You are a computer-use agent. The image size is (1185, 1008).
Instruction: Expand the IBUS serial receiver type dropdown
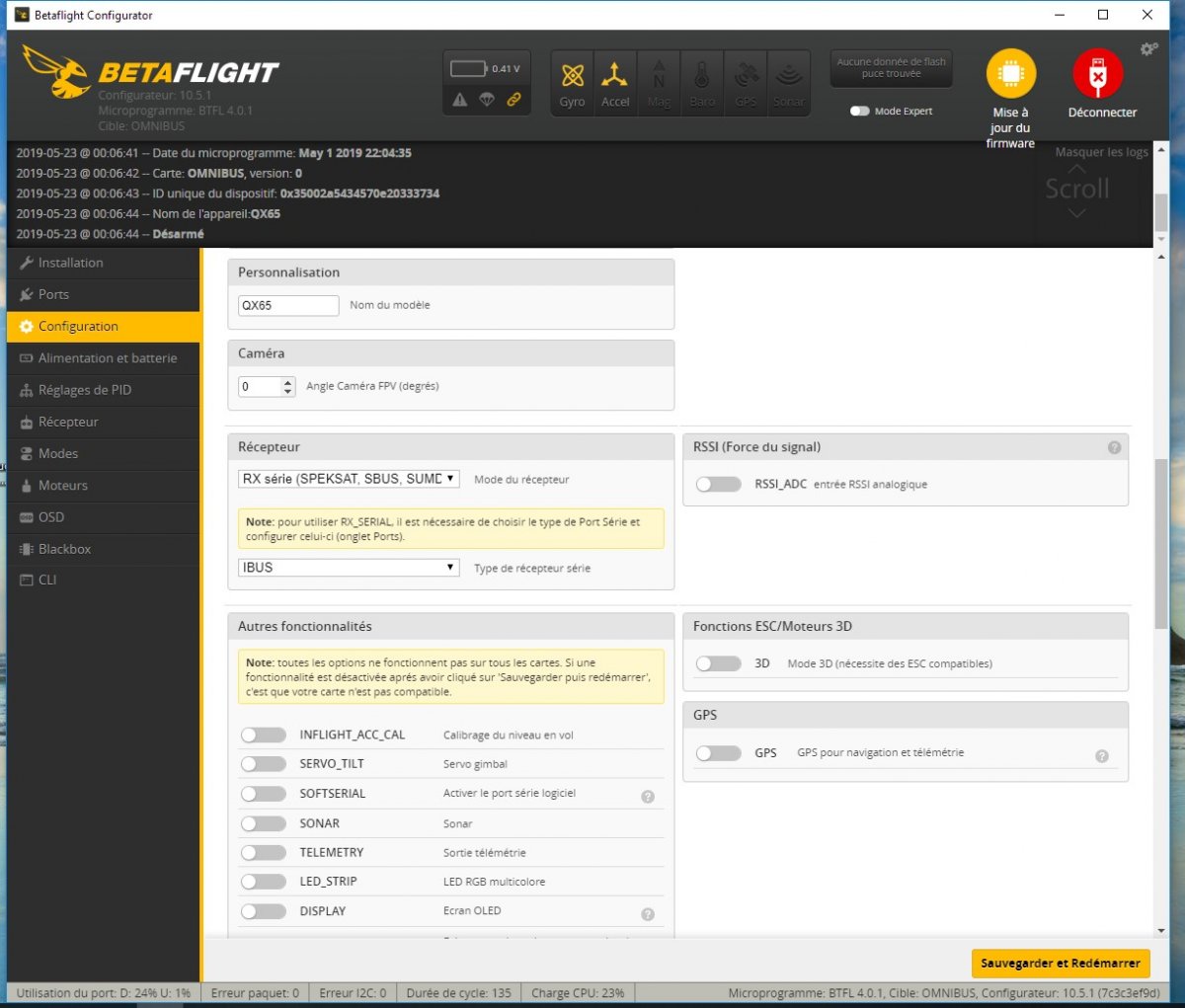tap(349, 568)
